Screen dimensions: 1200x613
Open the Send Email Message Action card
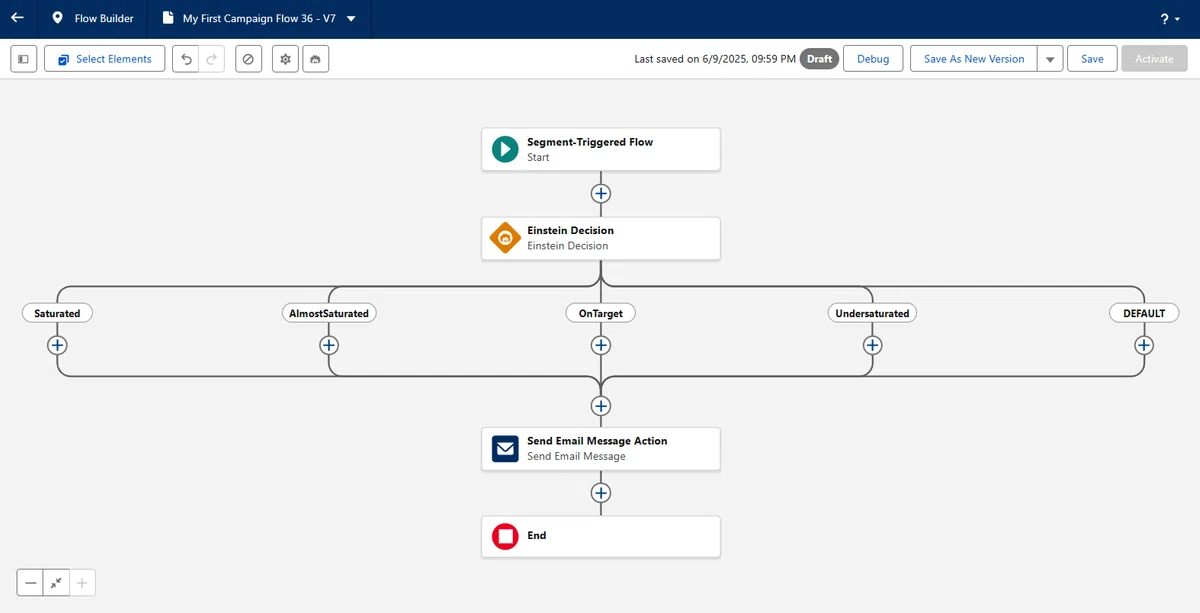tap(600, 448)
